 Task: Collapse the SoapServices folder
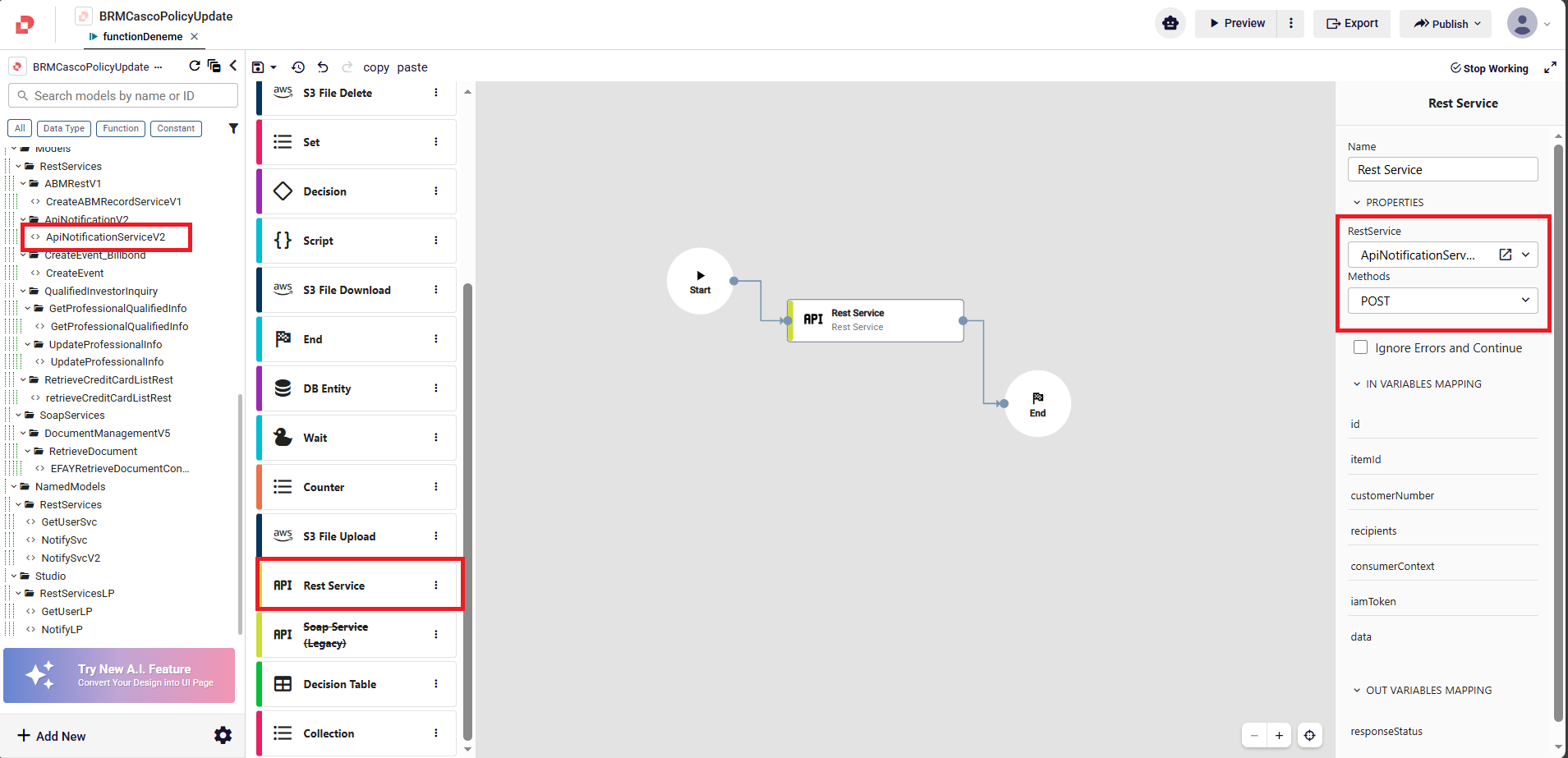[x=18, y=415]
